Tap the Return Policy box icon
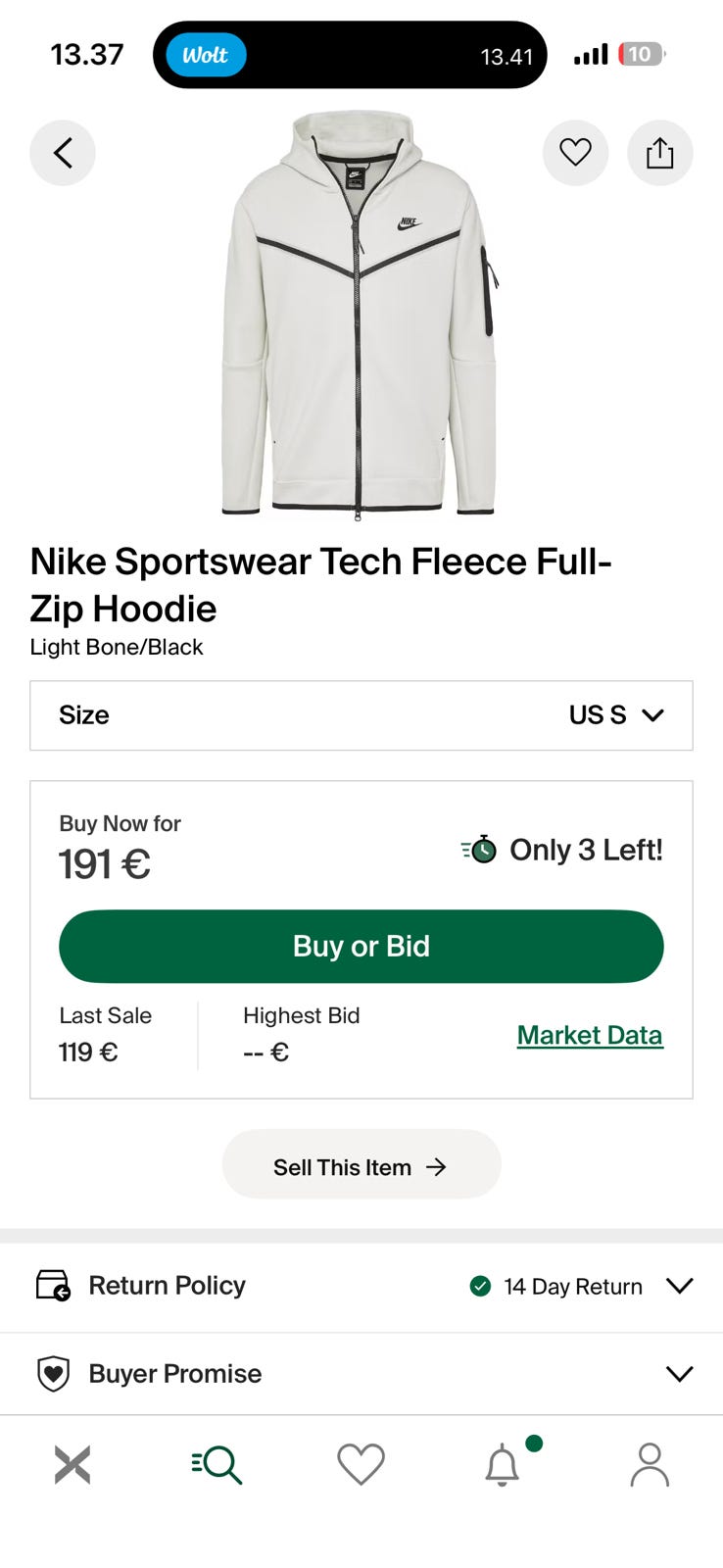The height and width of the screenshot is (1568, 723). 53,1285
